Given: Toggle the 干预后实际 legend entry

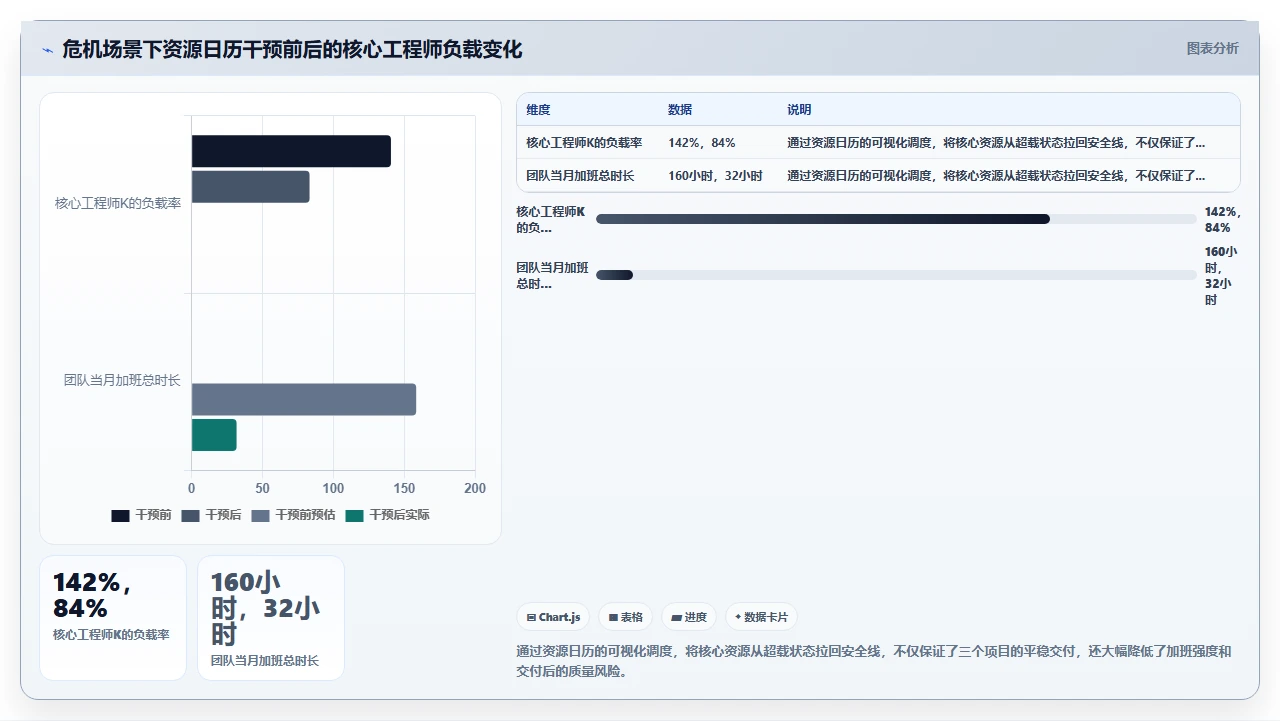Looking at the screenshot, I should [x=387, y=515].
